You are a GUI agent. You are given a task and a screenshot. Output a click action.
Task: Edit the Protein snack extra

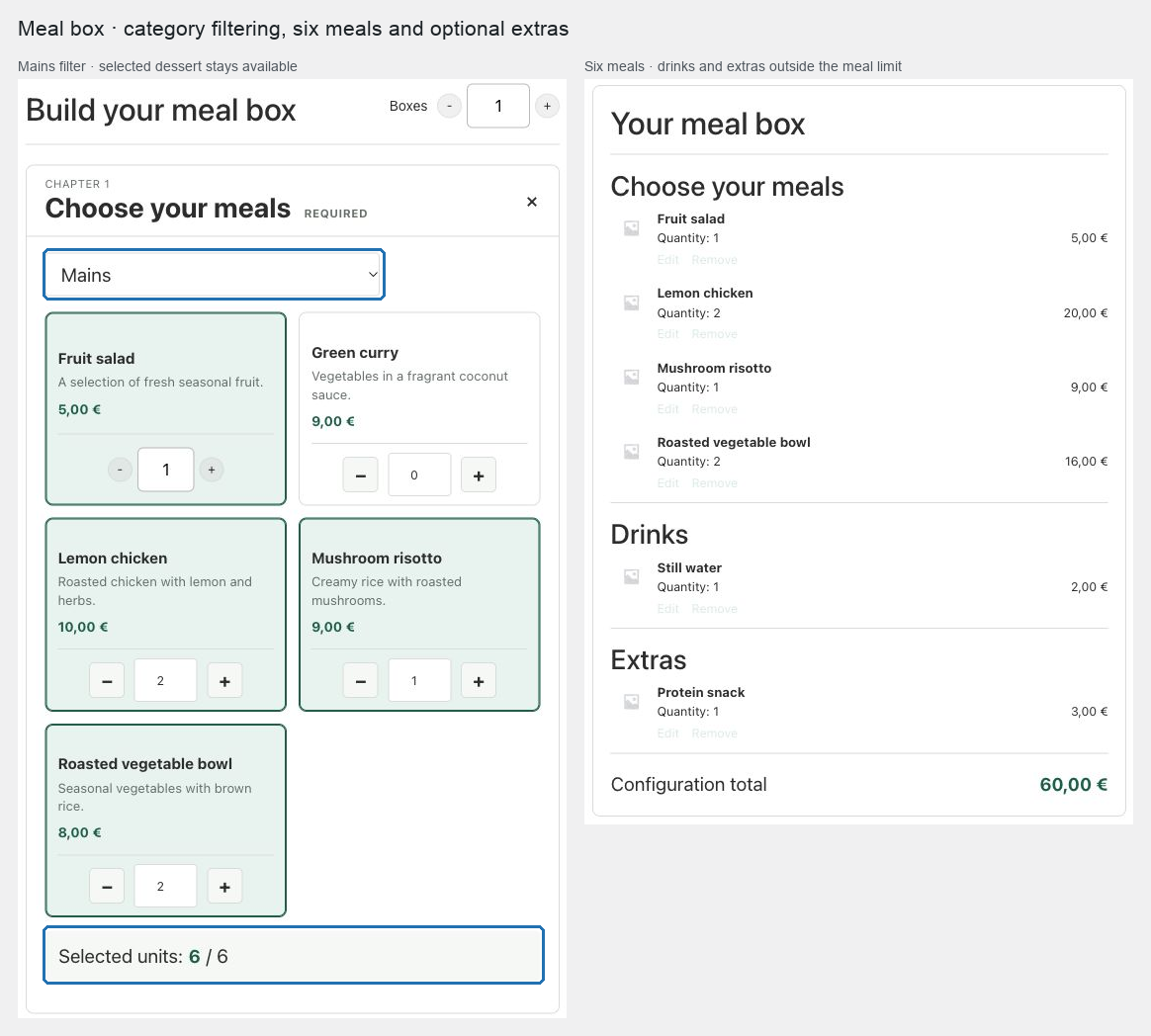(x=668, y=733)
